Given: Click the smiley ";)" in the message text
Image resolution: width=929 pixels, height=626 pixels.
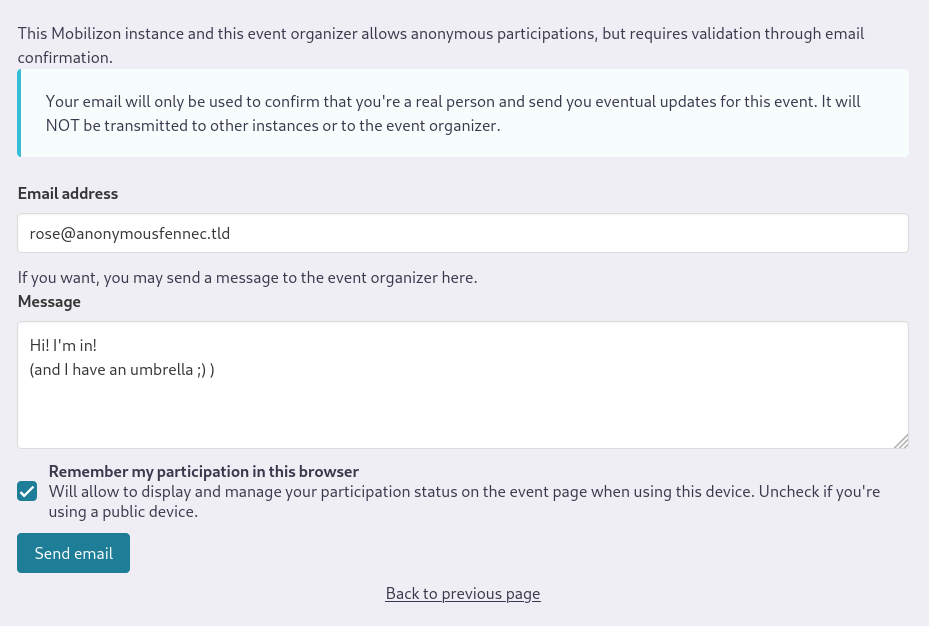Looking at the screenshot, I should (x=201, y=370).
